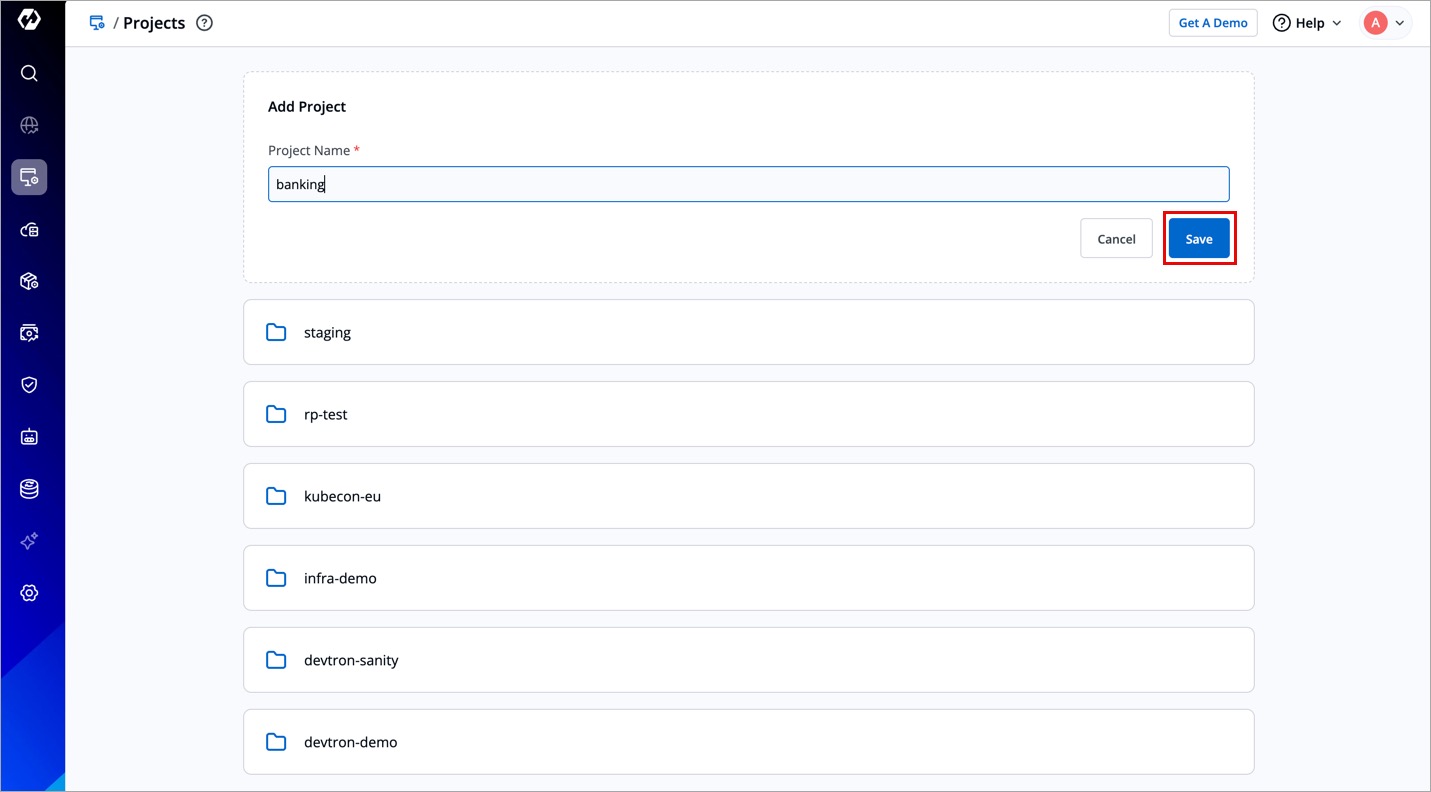This screenshot has width=1431, height=792.
Task: Open search from the left sidebar
Action: coord(29,73)
